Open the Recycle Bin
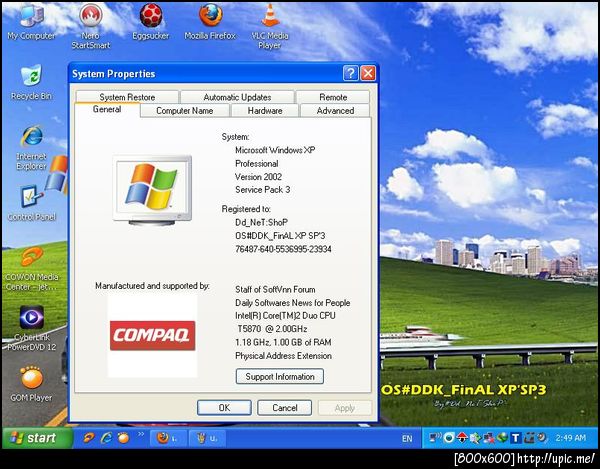This screenshot has height=469, width=600. (x=31, y=83)
